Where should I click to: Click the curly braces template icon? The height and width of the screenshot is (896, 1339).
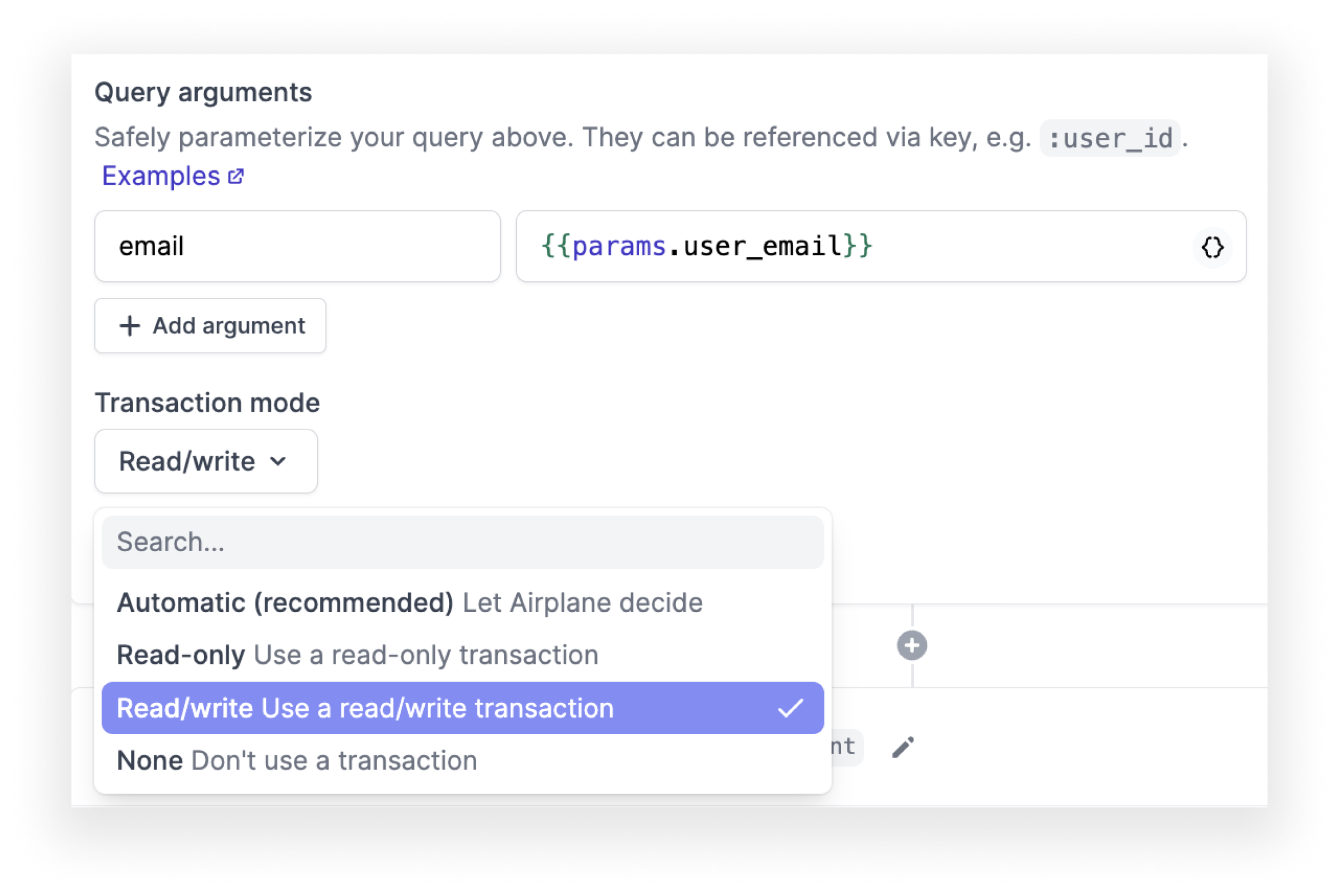coord(1212,247)
